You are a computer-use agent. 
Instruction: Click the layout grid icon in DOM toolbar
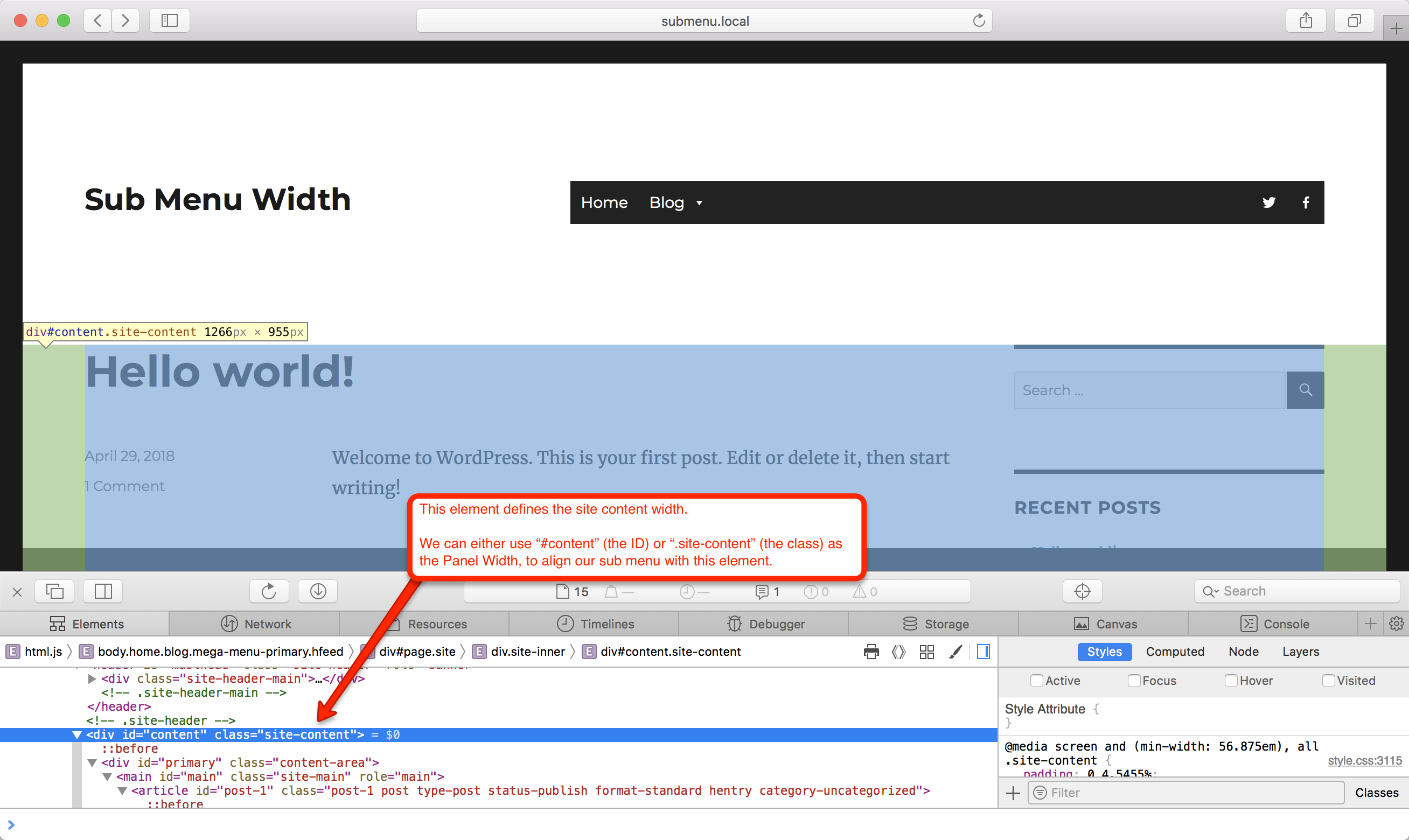click(927, 652)
